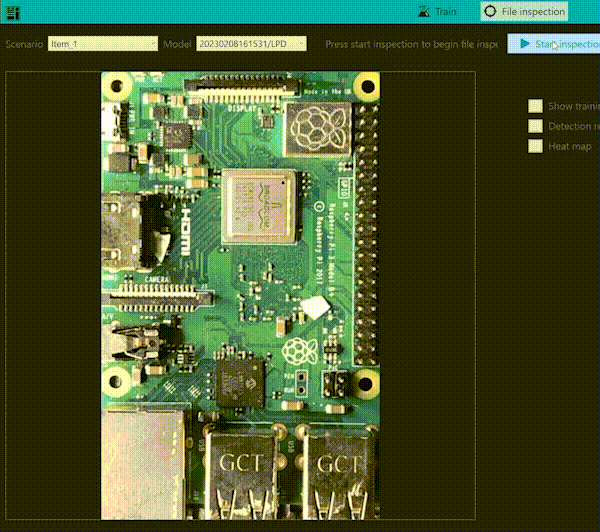The height and width of the screenshot is (532, 600).
Task: Open the Scenario dropdown showing Item_1
Action: click(x=103, y=44)
